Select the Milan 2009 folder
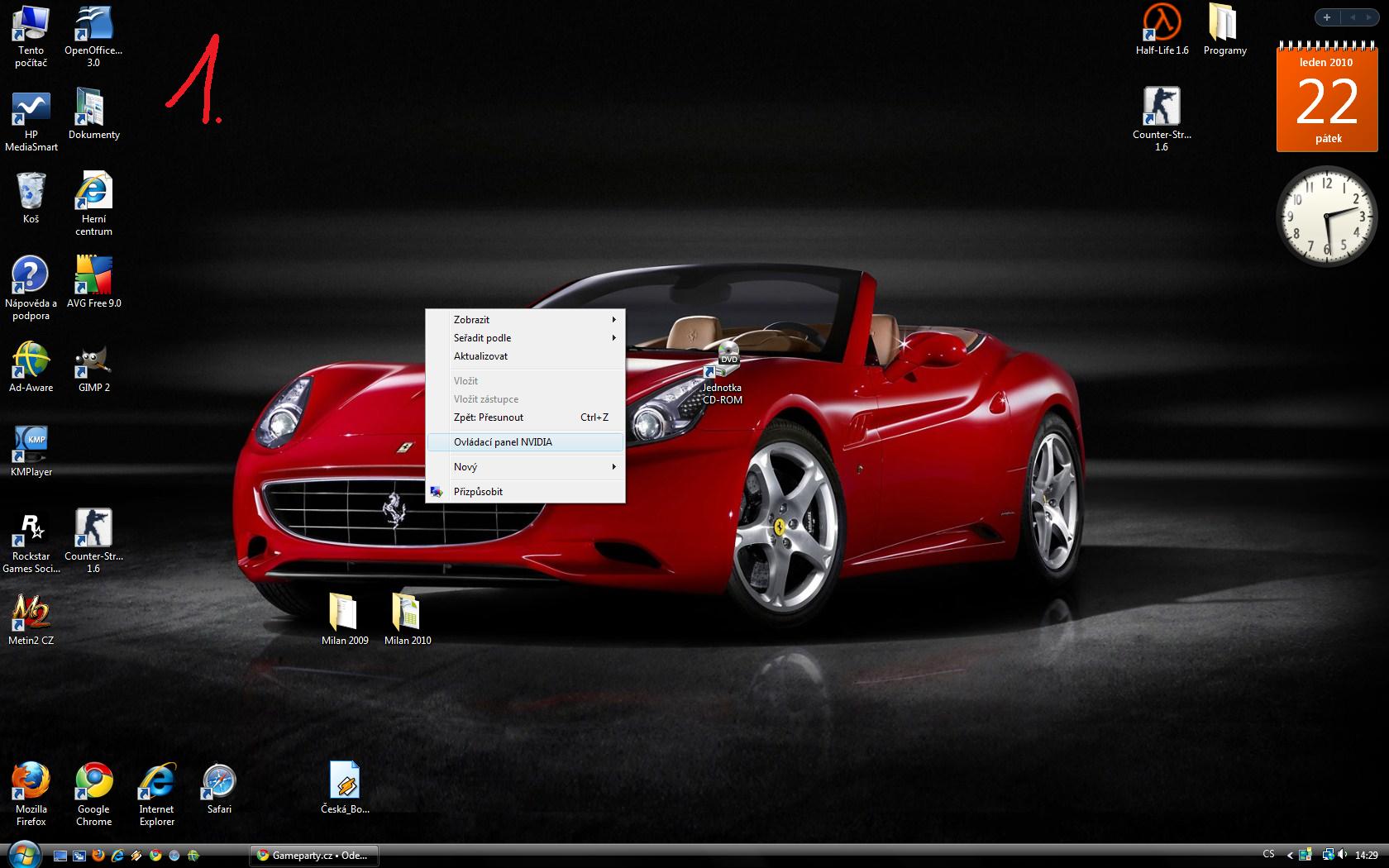The image size is (1389, 868). coord(345,619)
